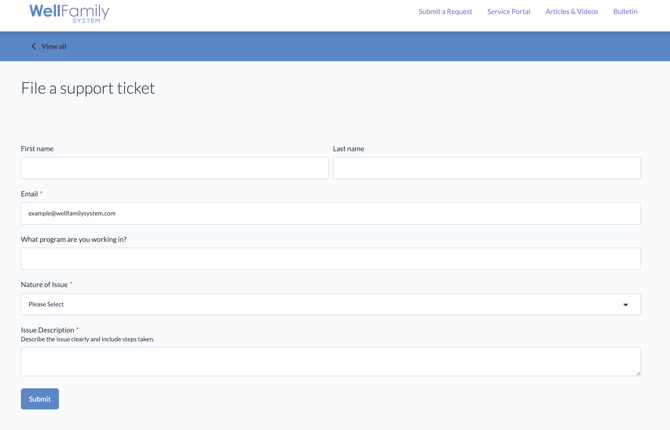670x430 pixels.
Task: Grab the Issue Description resize handle
Action: (x=638, y=373)
